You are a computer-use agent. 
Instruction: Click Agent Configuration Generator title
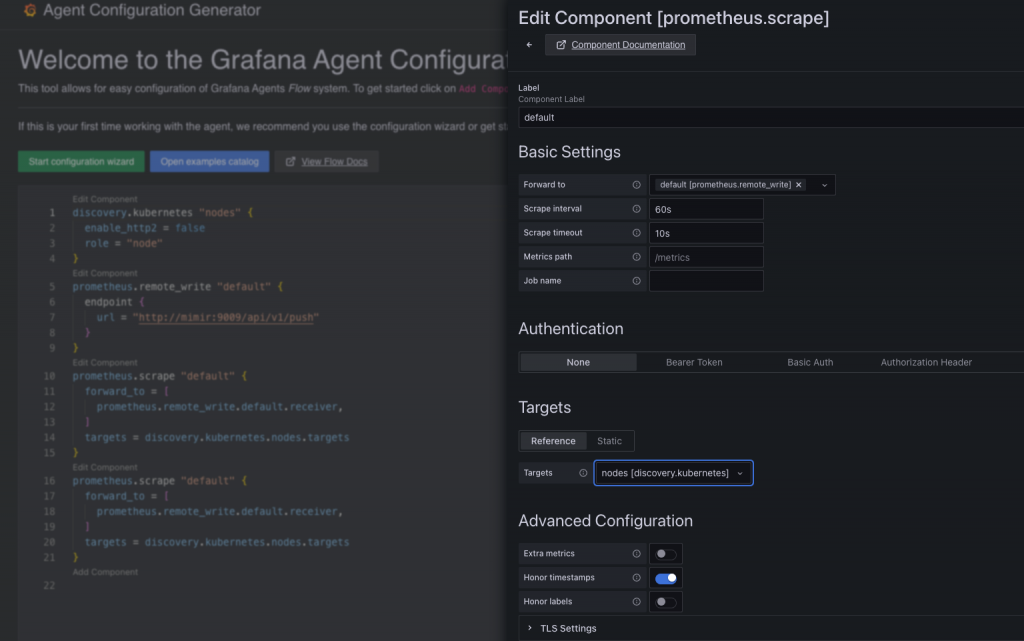(x=152, y=10)
